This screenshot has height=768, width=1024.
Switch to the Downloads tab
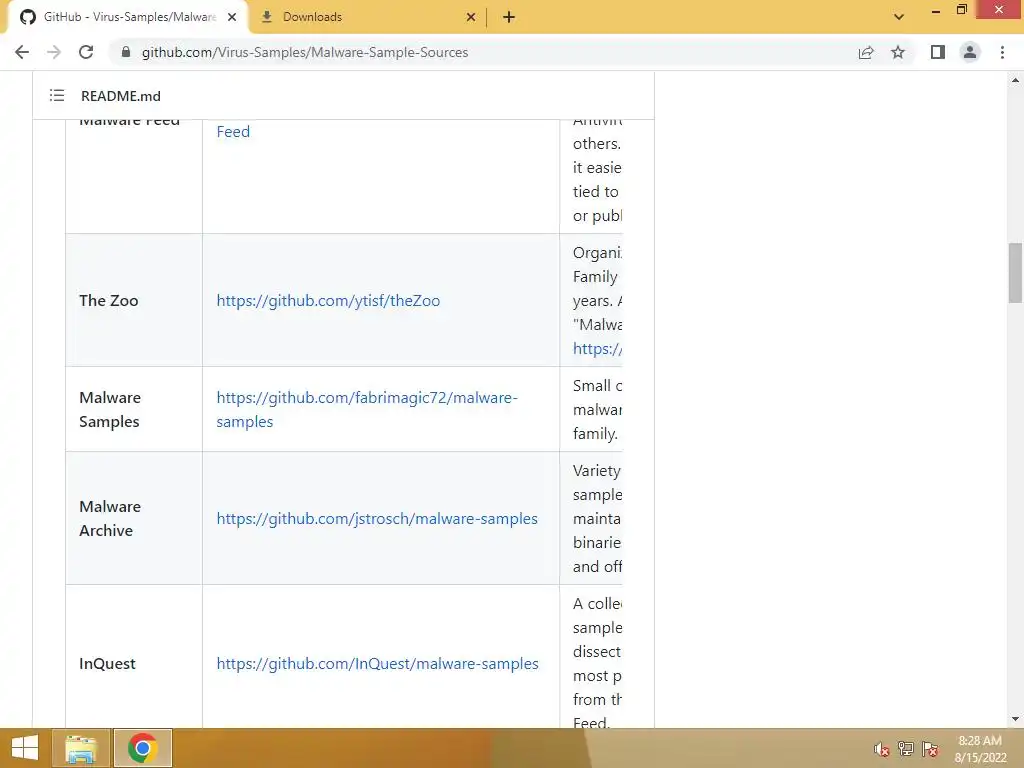[367, 17]
